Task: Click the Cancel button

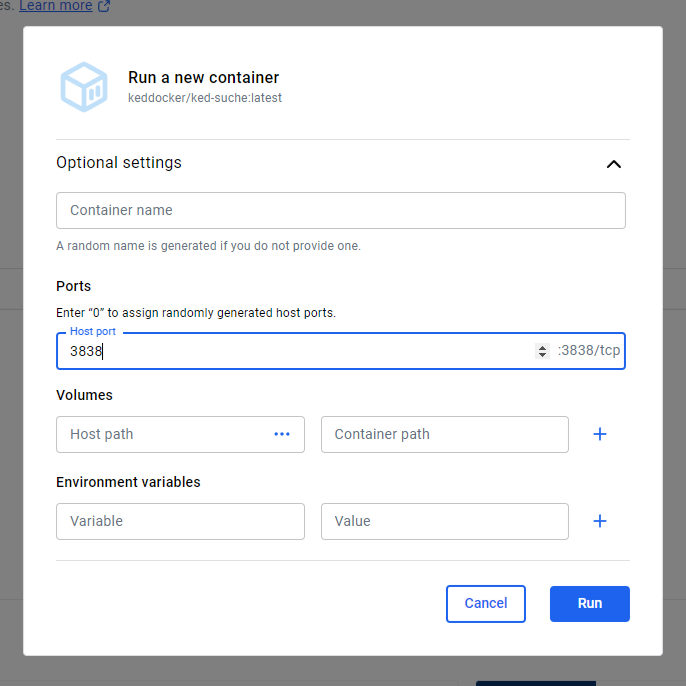Action: (x=486, y=603)
